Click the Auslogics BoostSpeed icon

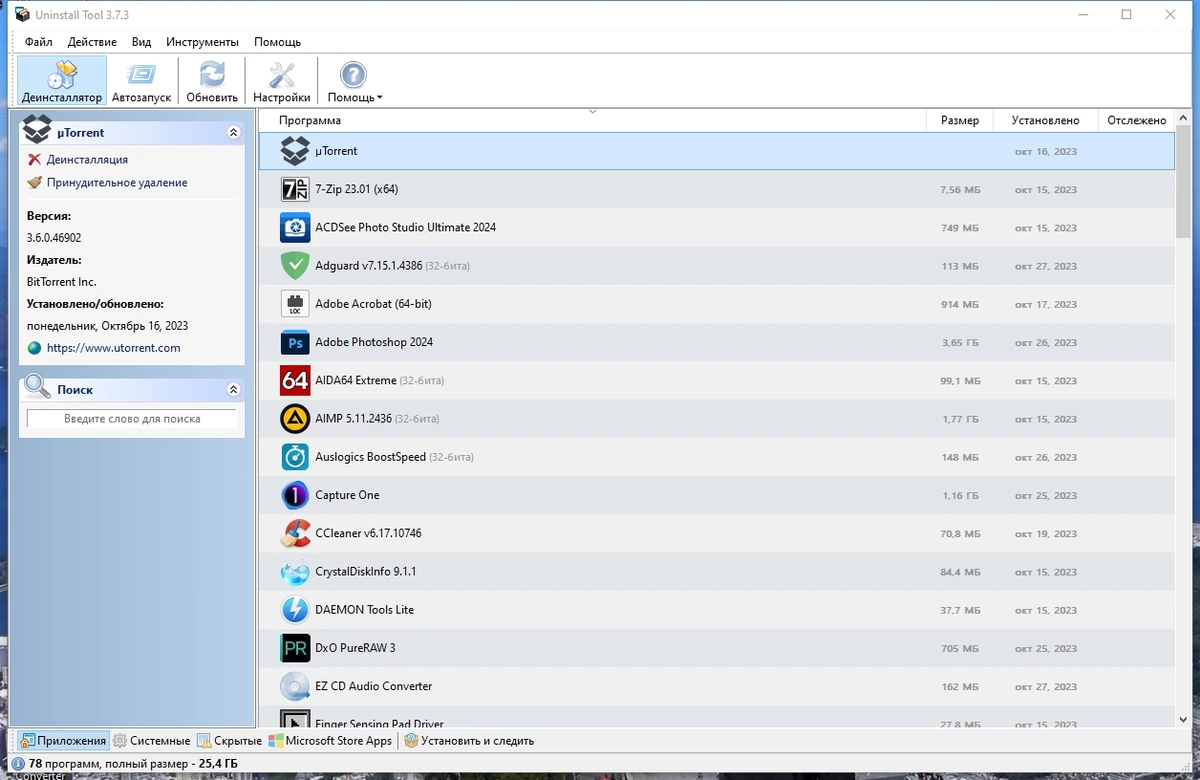pyautogui.click(x=295, y=457)
